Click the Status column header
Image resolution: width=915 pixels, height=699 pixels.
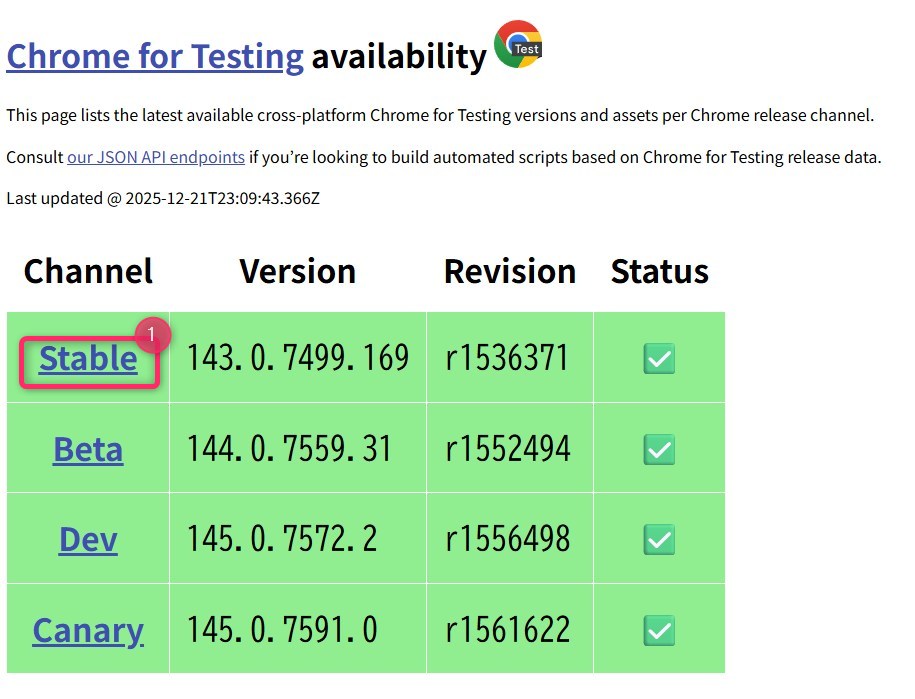(659, 271)
